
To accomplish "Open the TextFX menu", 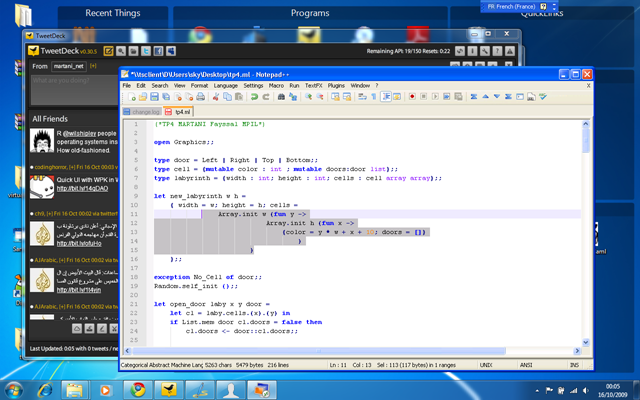I will (313, 85).
